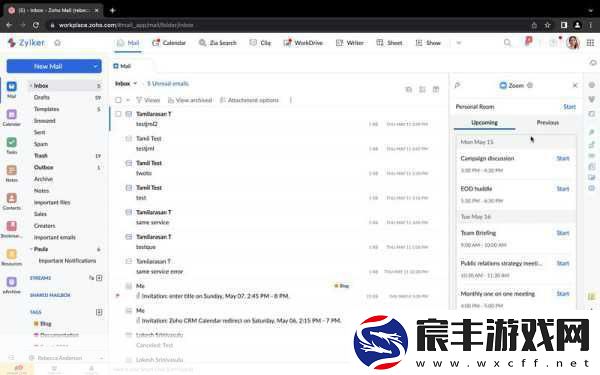Tick the select-all emails checkbox
This screenshot has height=375, width=600.
[x=118, y=100]
